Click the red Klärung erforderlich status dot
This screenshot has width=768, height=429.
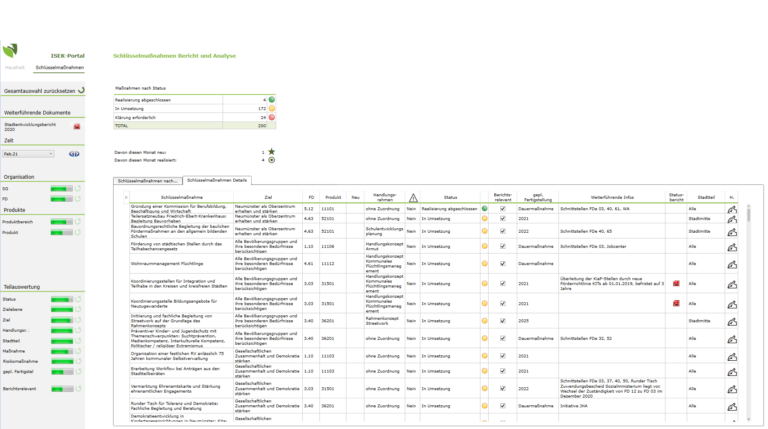coord(271,117)
